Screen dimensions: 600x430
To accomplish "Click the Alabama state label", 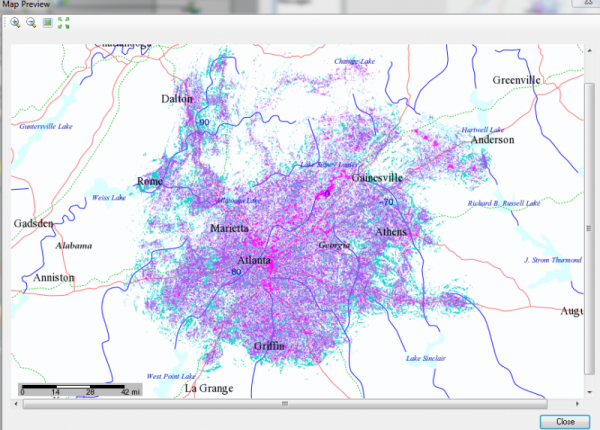I will pyautogui.click(x=74, y=246).
